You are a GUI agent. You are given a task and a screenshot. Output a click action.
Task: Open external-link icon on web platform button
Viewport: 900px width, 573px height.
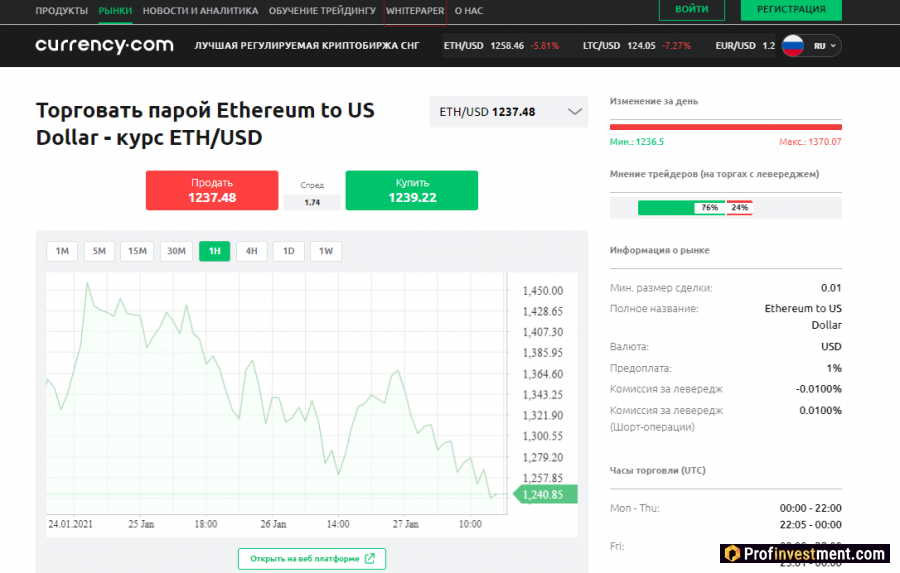click(370, 558)
